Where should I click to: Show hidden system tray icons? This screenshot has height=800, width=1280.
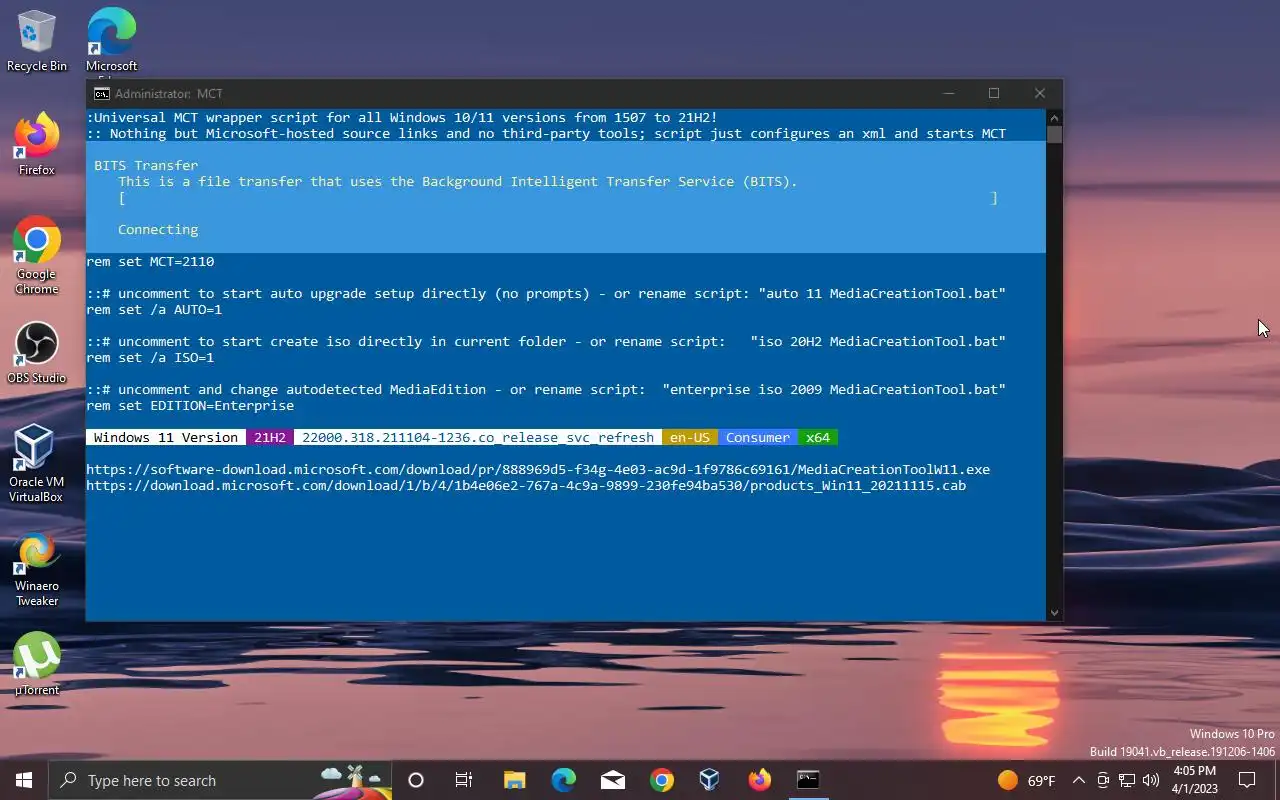[x=1078, y=780]
